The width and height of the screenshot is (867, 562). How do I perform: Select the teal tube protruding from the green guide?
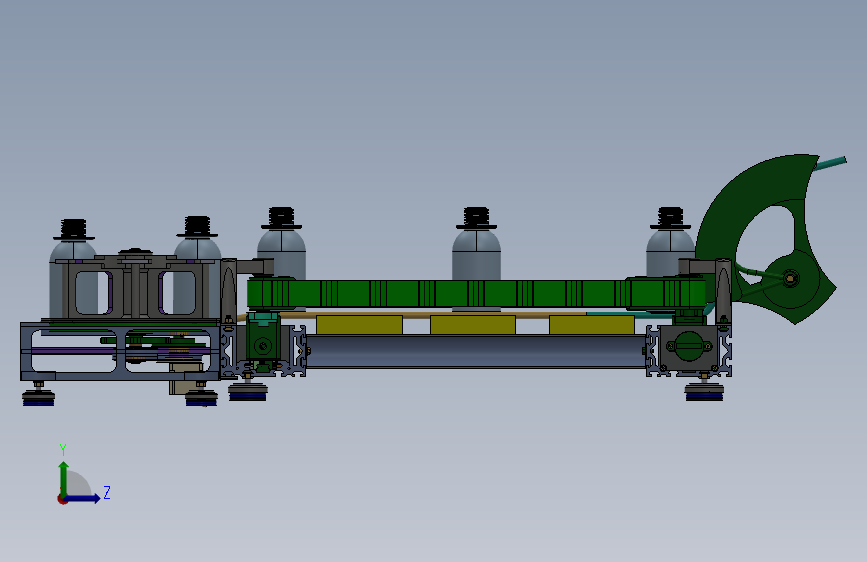point(831,163)
